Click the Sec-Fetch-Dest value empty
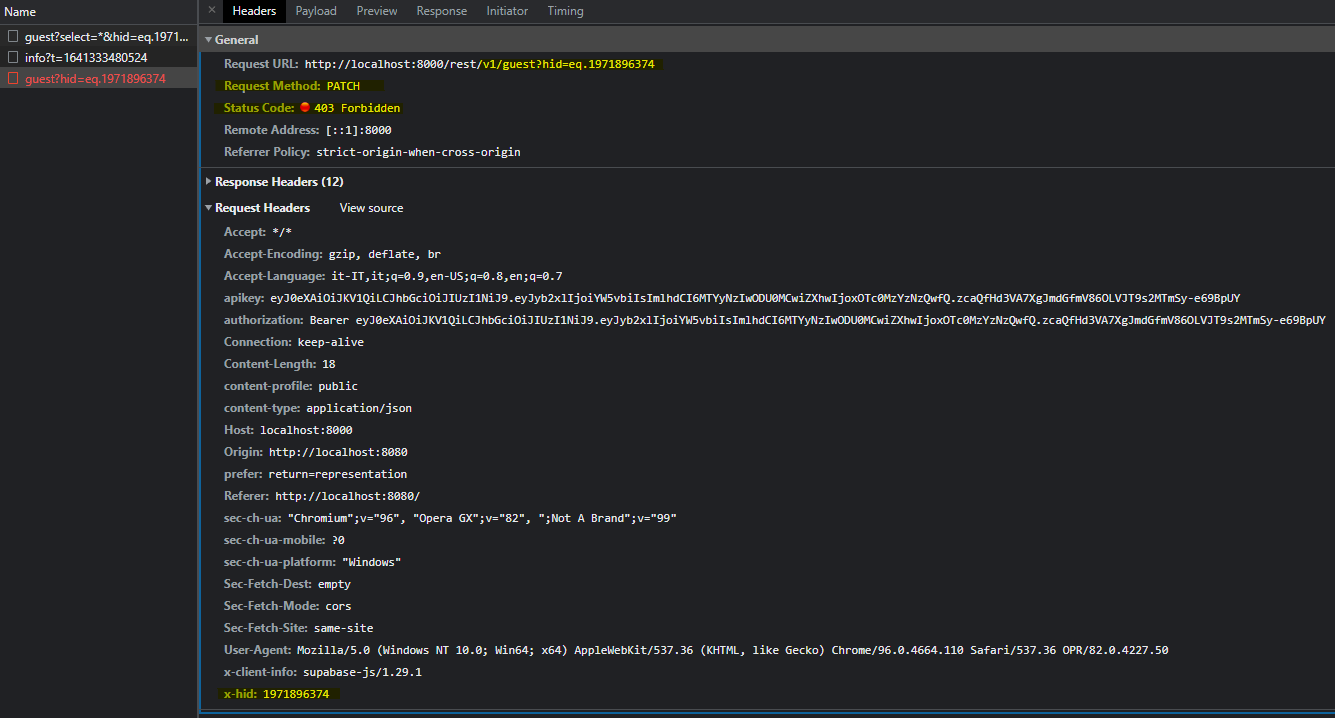1335x718 pixels. pos(334,584)
